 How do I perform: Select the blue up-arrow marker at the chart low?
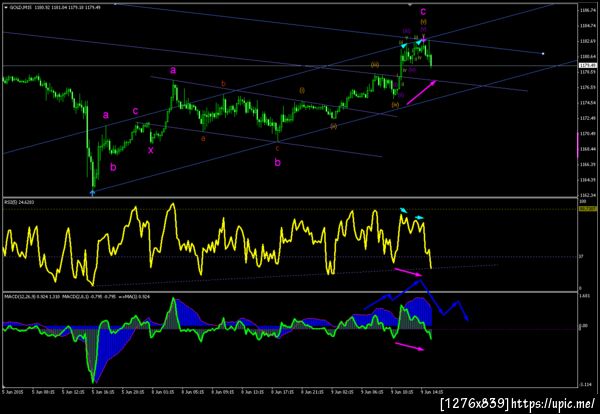(x=92, y=193)
